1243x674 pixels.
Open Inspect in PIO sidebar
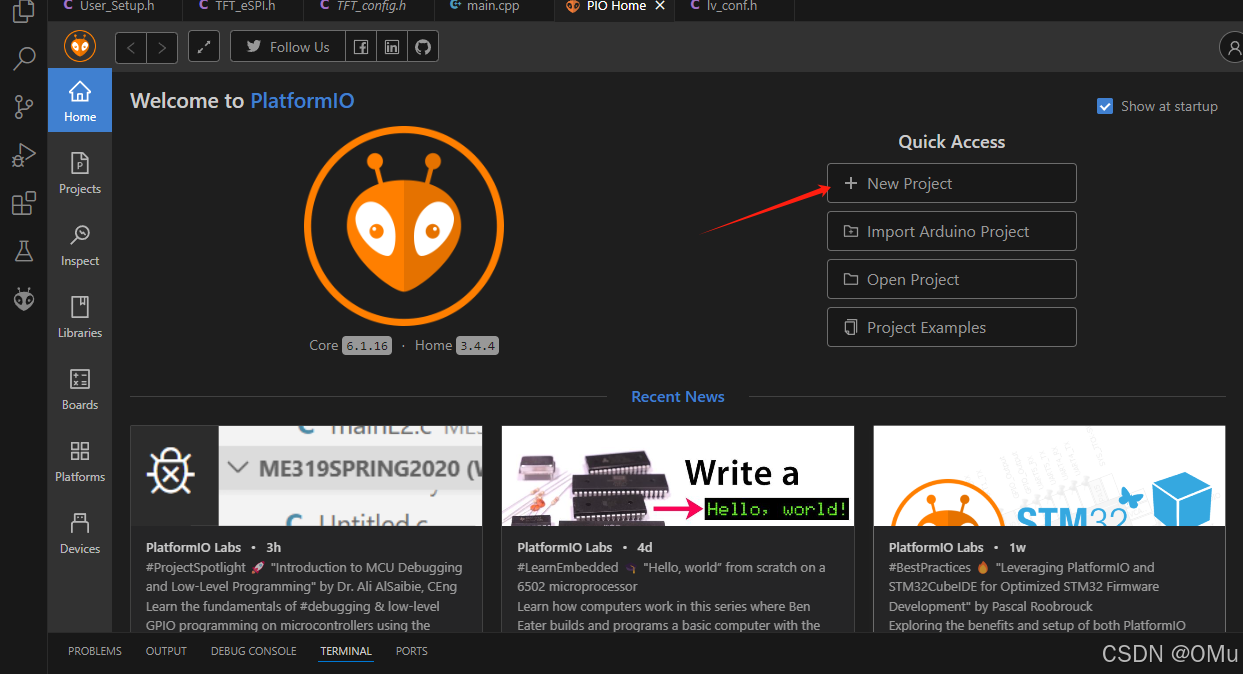(x=80, y=244)
